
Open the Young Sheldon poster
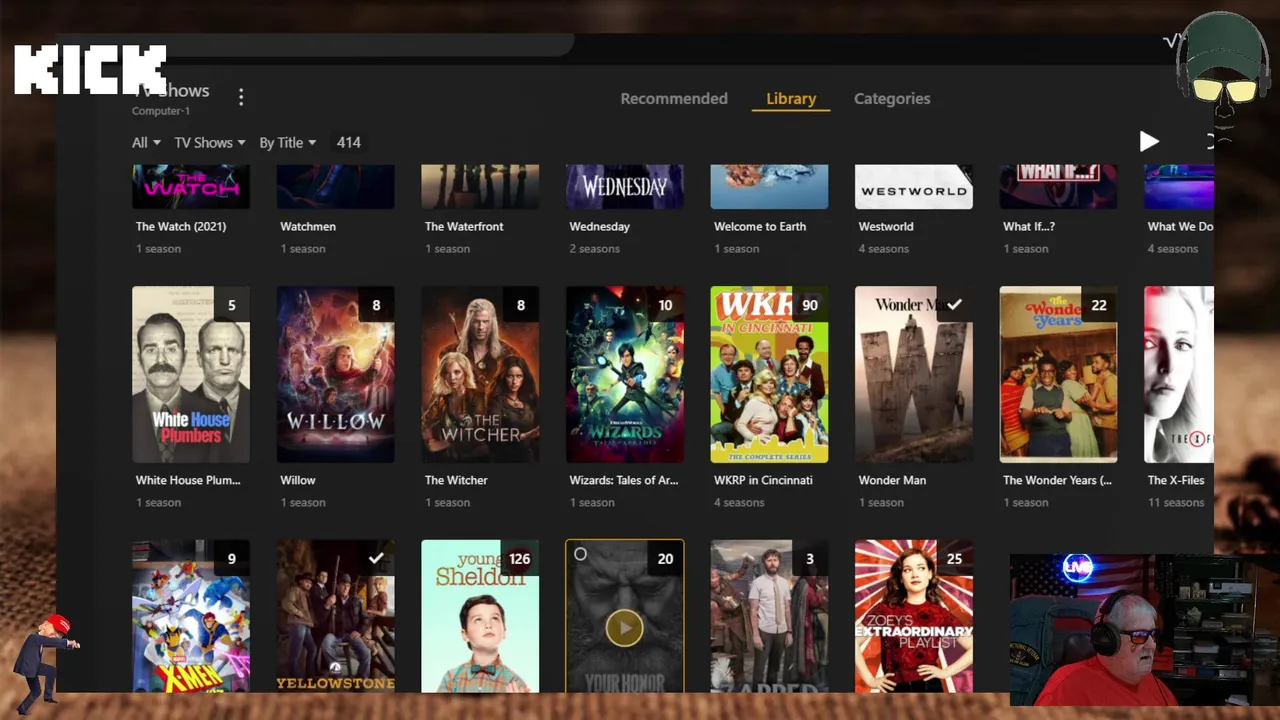coord(480,616)
